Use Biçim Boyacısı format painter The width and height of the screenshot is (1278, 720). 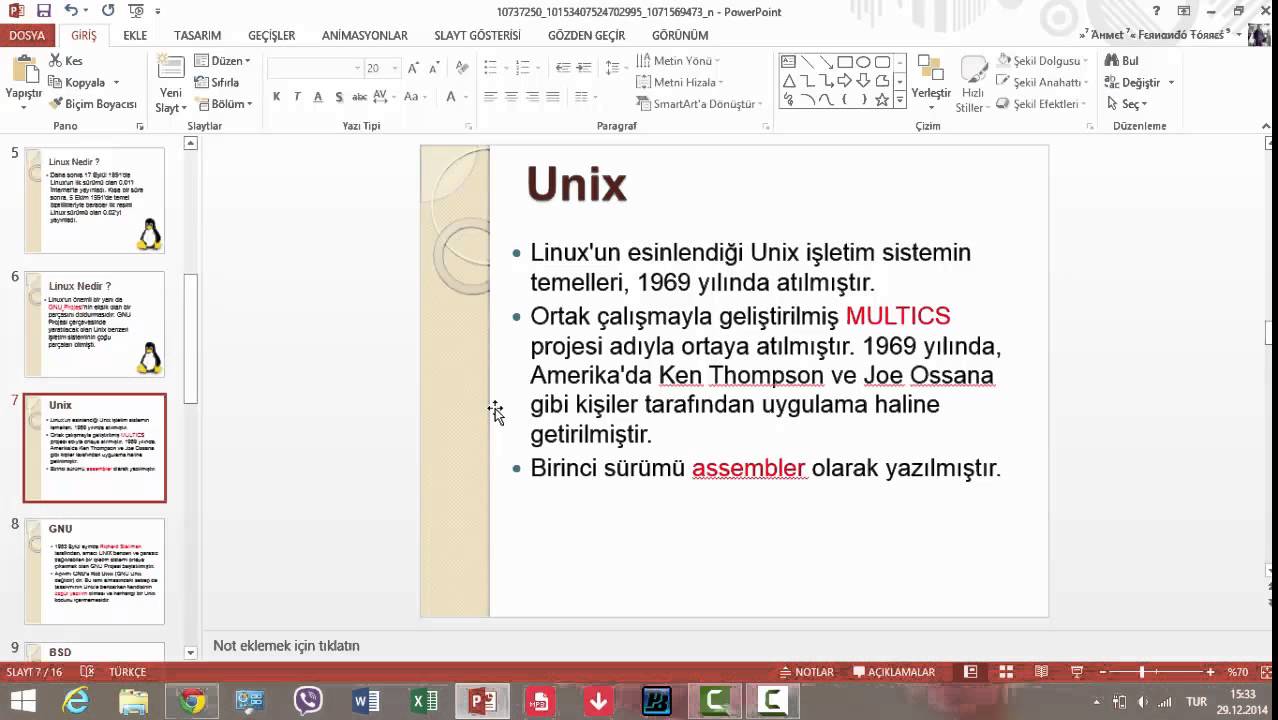(92, 104)
